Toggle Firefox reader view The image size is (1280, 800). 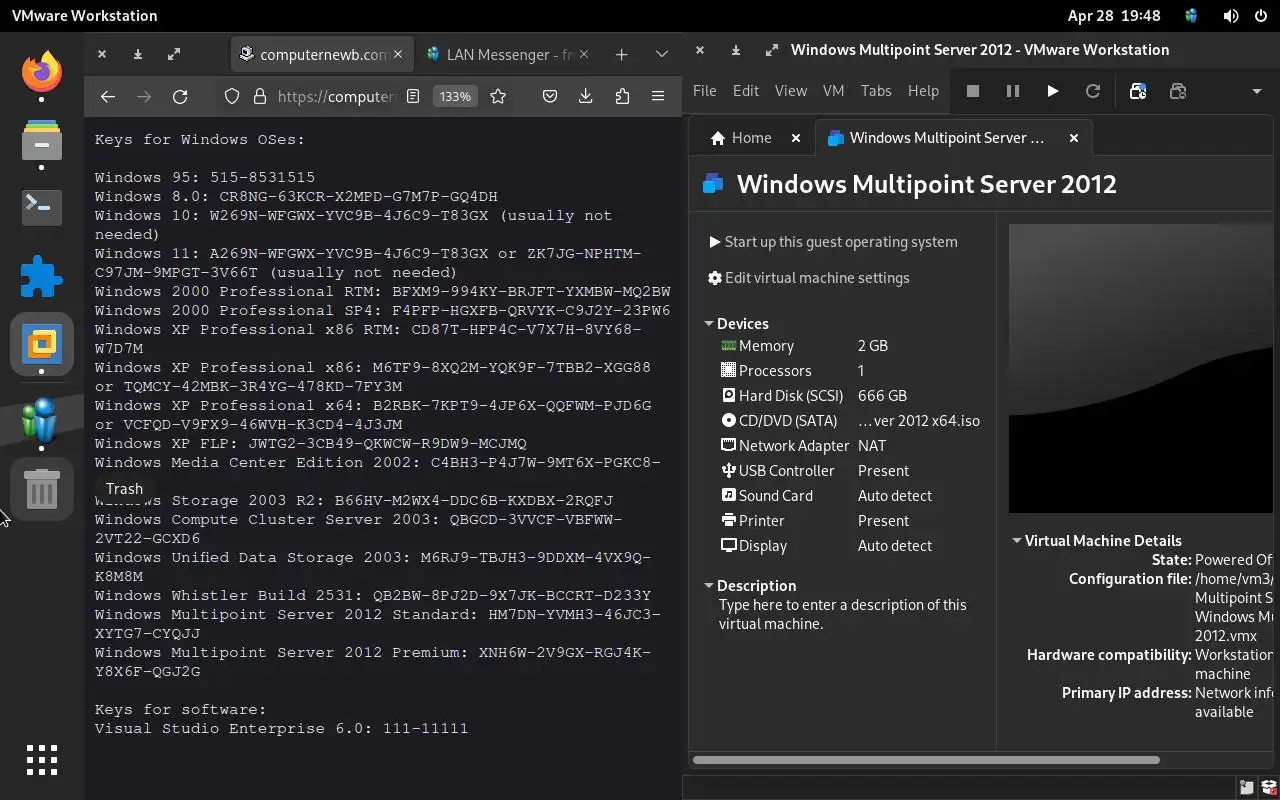tap(413, 96)
